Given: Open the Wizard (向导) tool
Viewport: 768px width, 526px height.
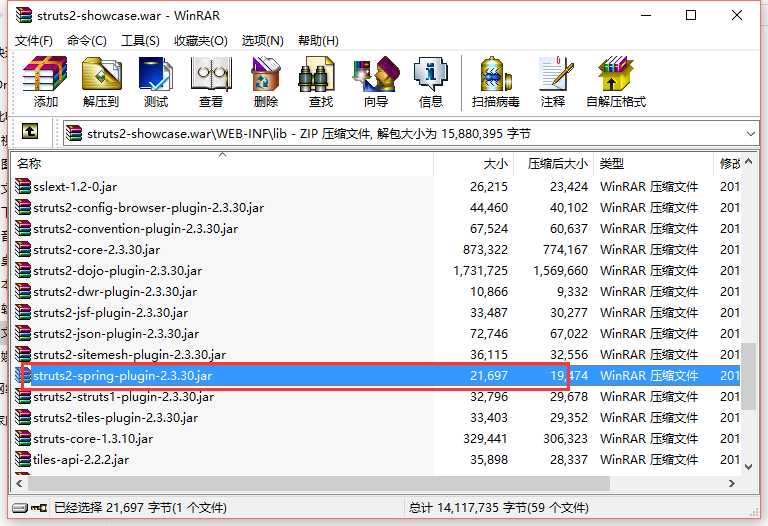Looking at the screenshot, I should [376, 74].
